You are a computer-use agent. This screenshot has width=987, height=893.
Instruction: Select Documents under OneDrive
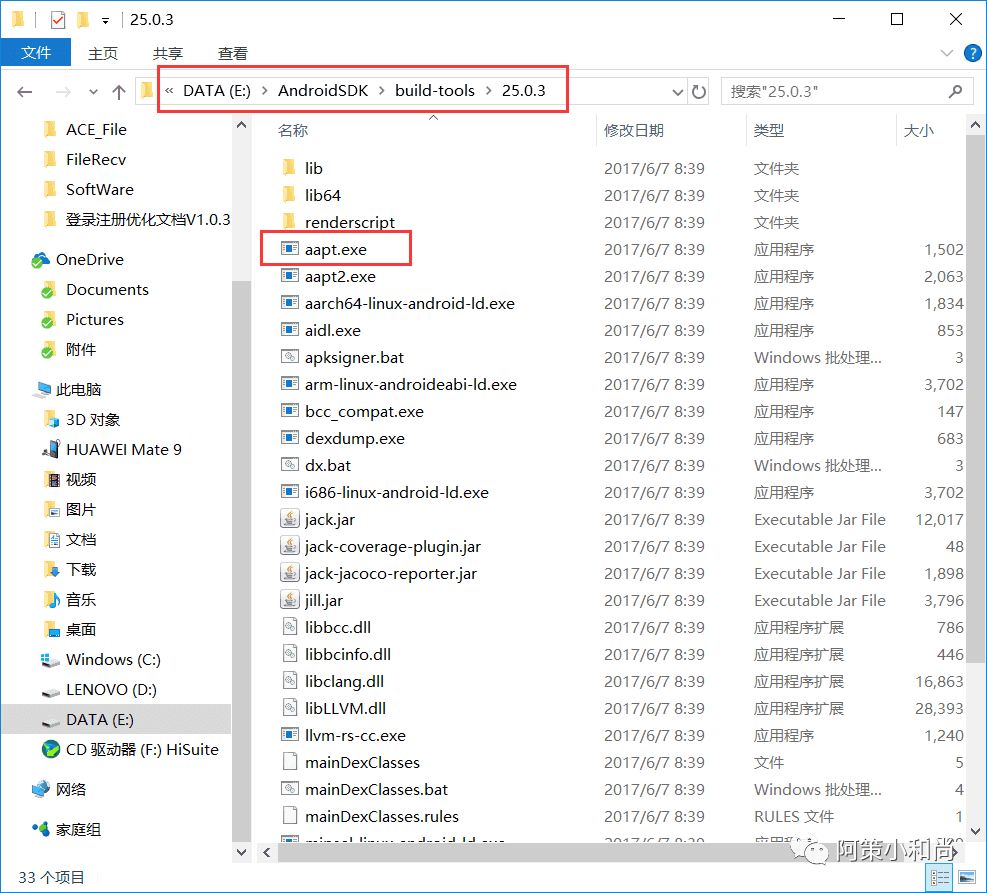pos(107,289)
